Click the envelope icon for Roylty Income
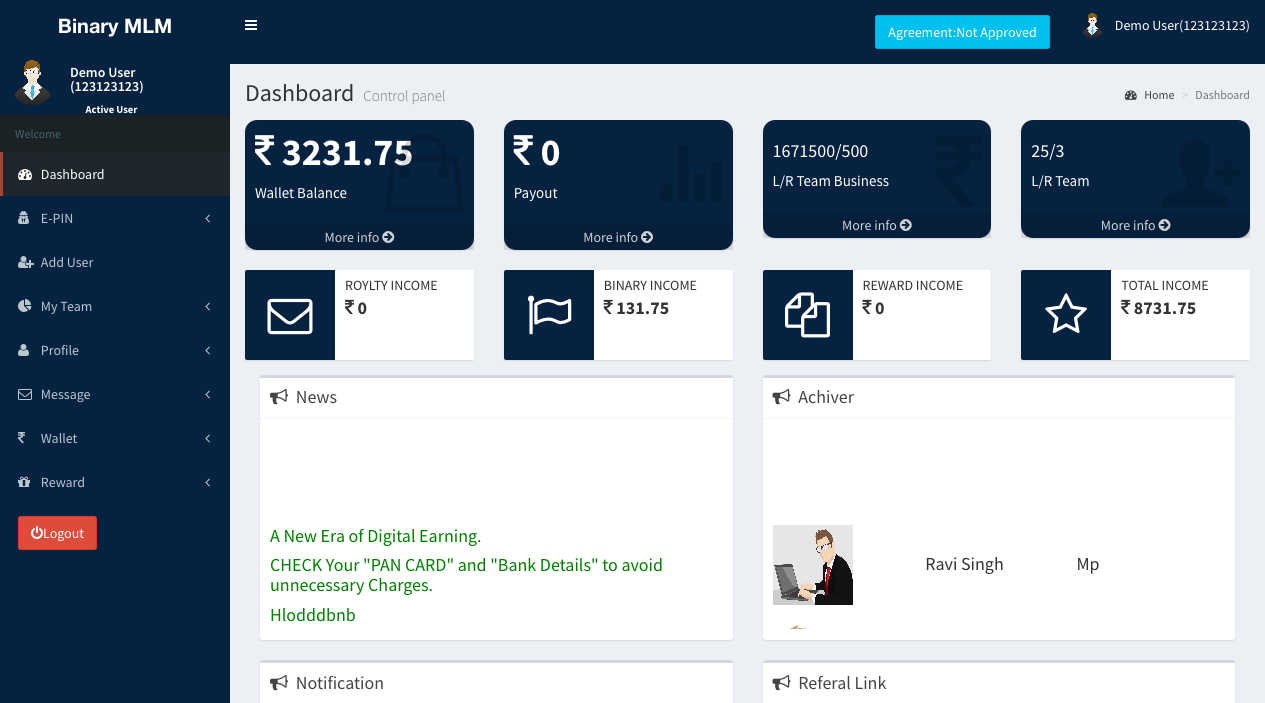Screen dimensions: 1265x703 290,315
